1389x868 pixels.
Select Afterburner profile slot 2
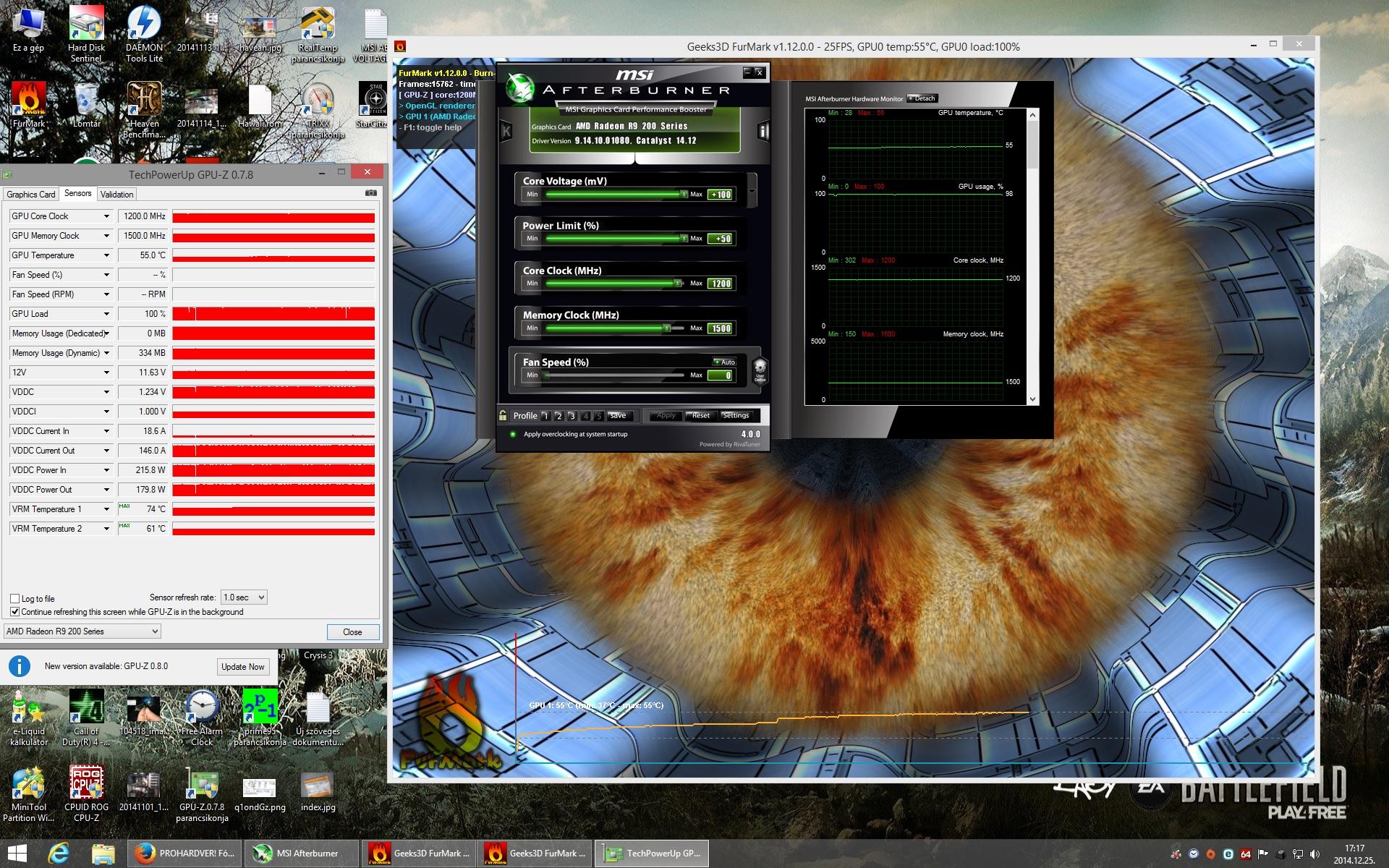tap(558, 416)
